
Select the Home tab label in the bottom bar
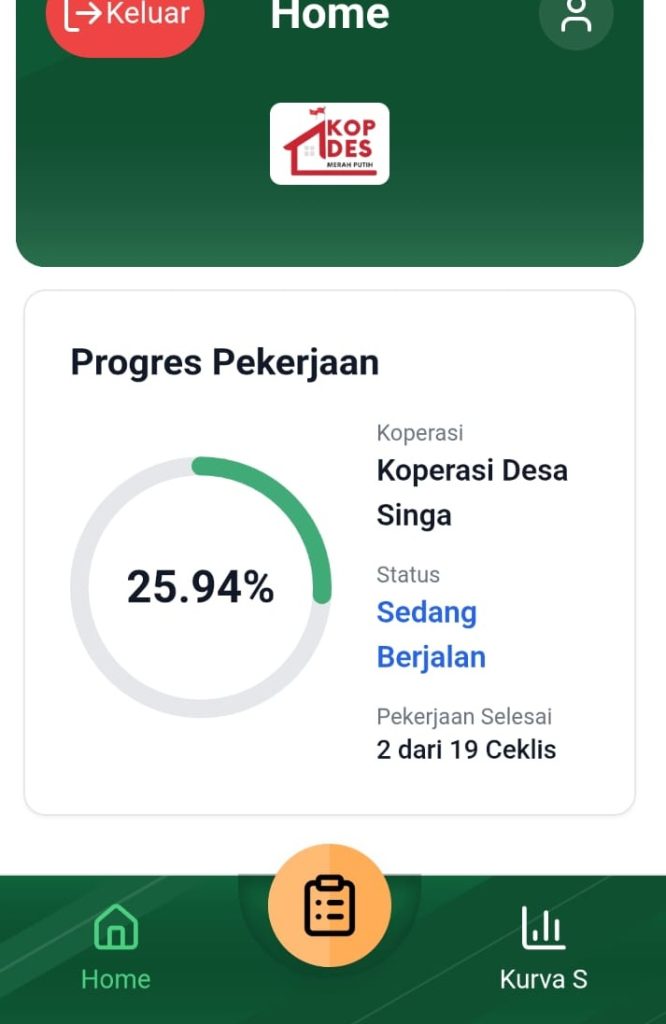(x=116, y=979)
